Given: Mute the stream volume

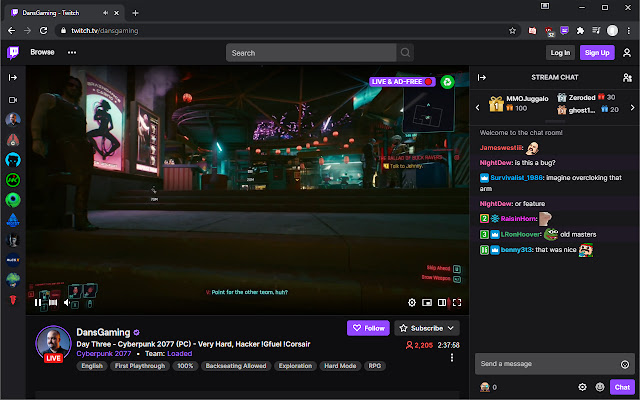Looking at the screenshot, I should (67, 302).
